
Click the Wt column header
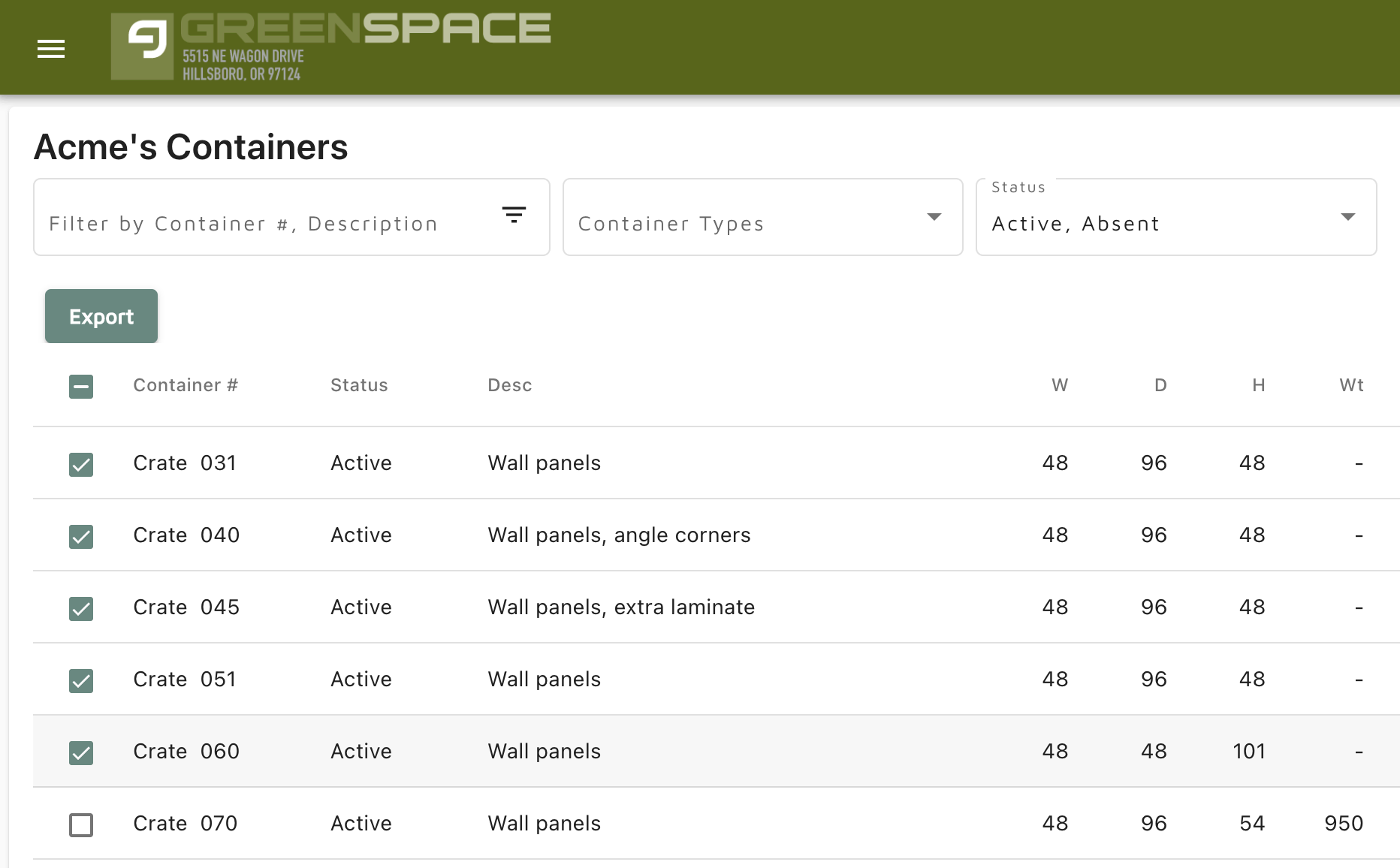(1351, 384)
